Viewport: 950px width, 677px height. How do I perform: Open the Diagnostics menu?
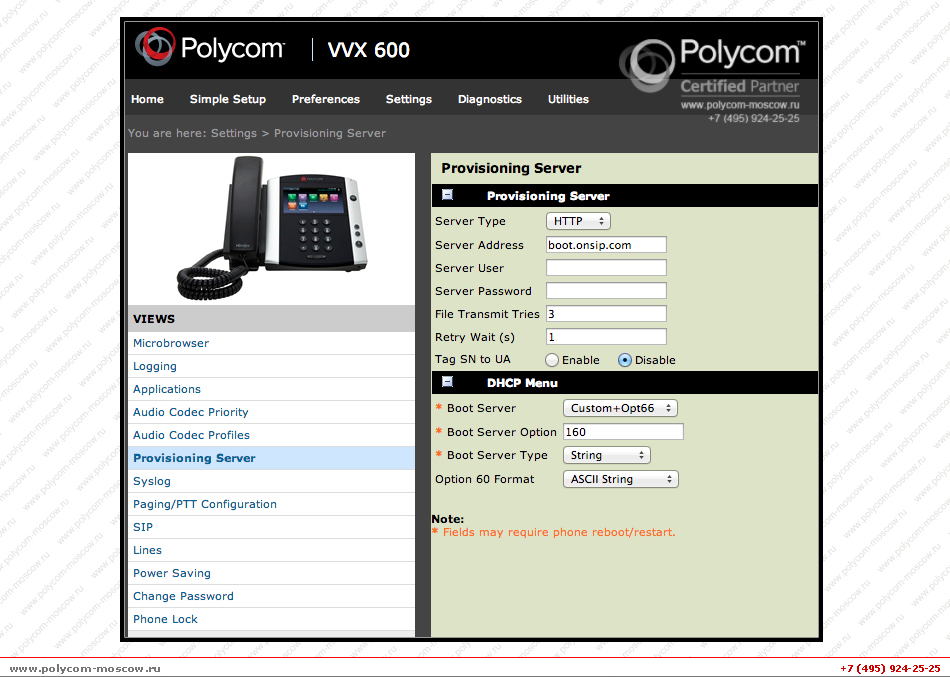490,99
